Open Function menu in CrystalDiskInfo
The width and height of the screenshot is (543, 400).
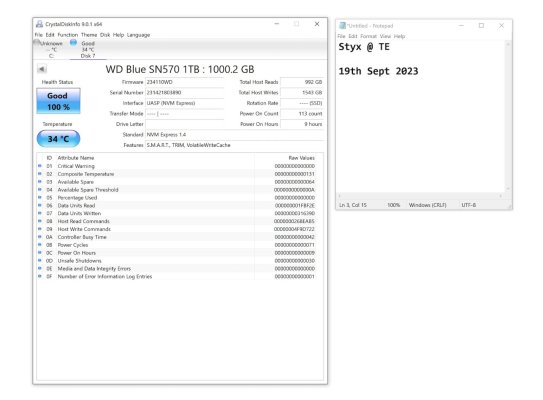tap(68, 35)
